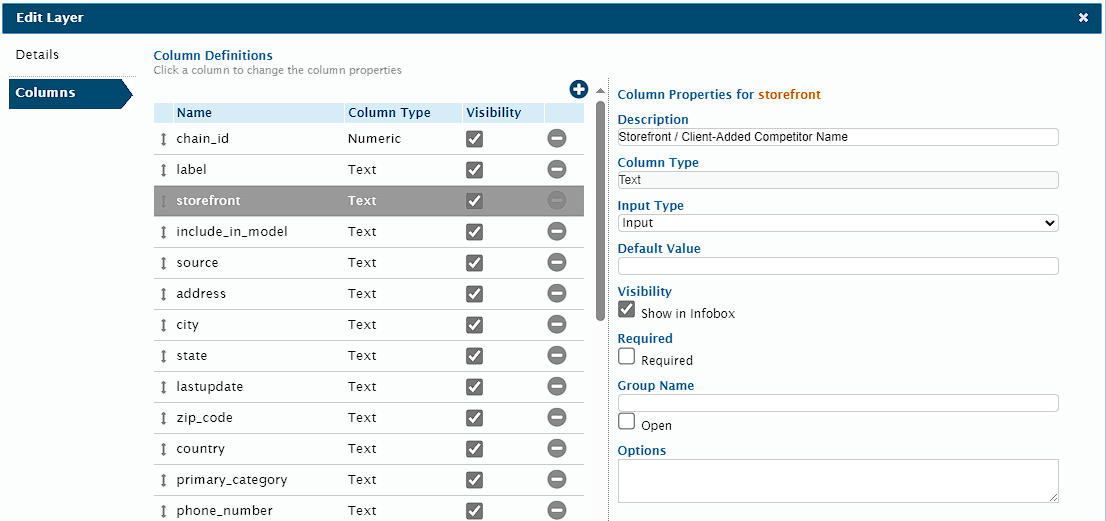Click scroll-up arrow of column list
1106x521 pixels.
(600, 91)
